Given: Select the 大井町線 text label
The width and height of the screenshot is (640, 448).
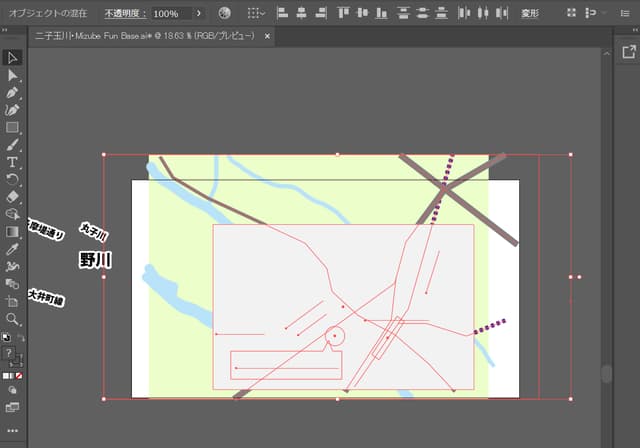Looking at the screenshot, I should coord(46,297).
